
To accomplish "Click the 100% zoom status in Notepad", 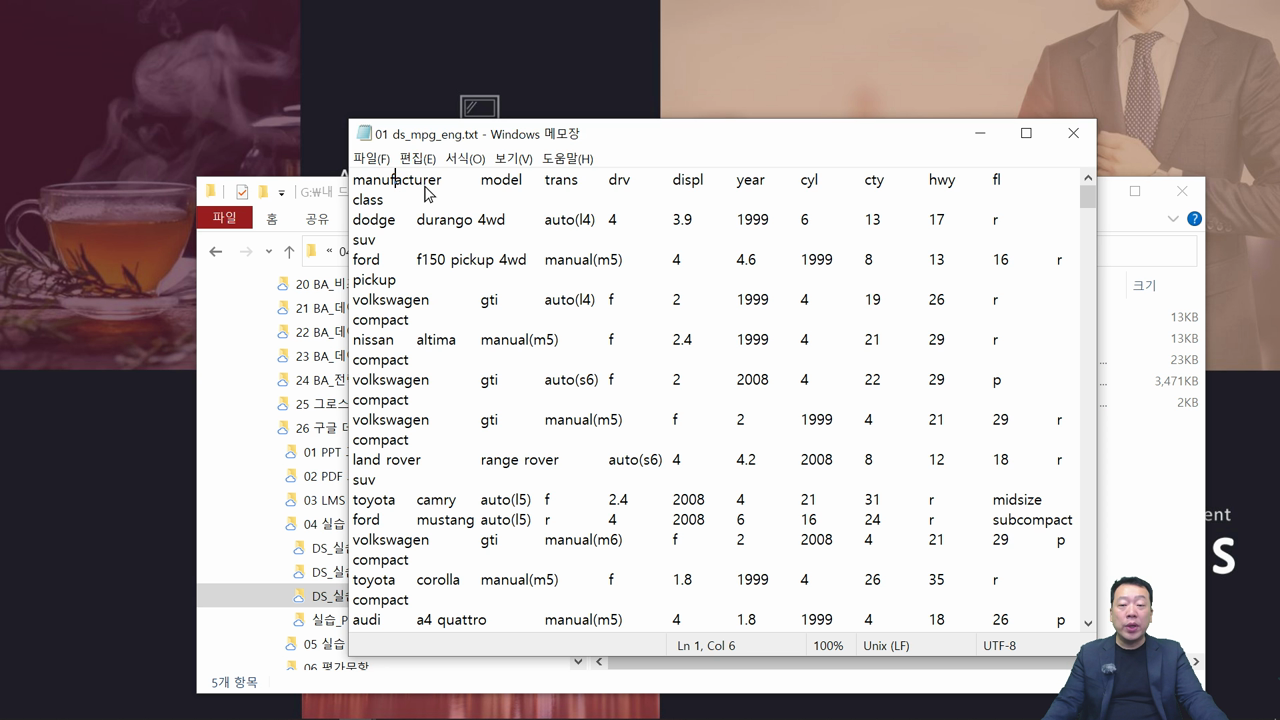I will tap(828, 646).
